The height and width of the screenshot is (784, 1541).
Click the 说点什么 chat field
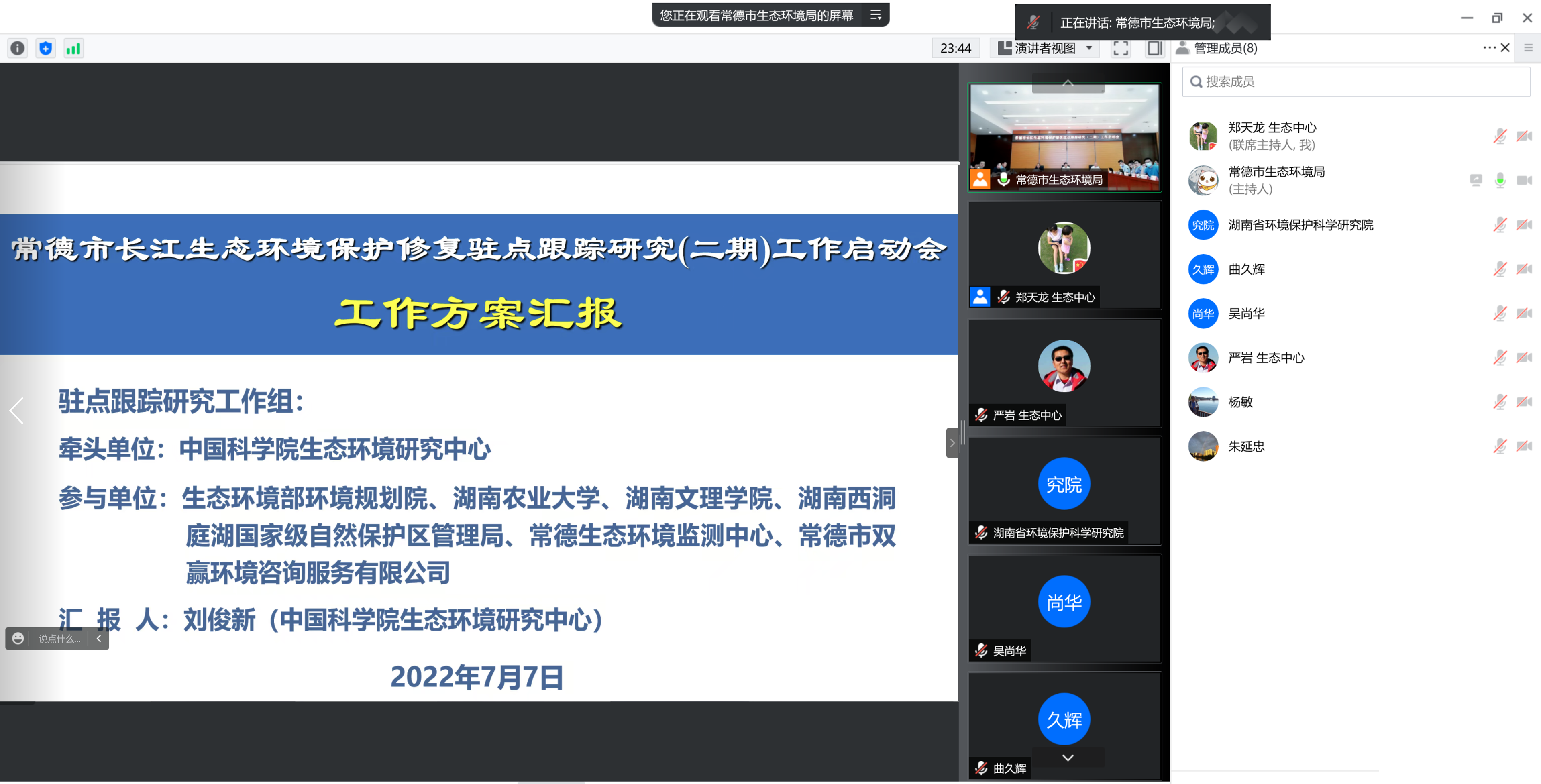[59, 639]
